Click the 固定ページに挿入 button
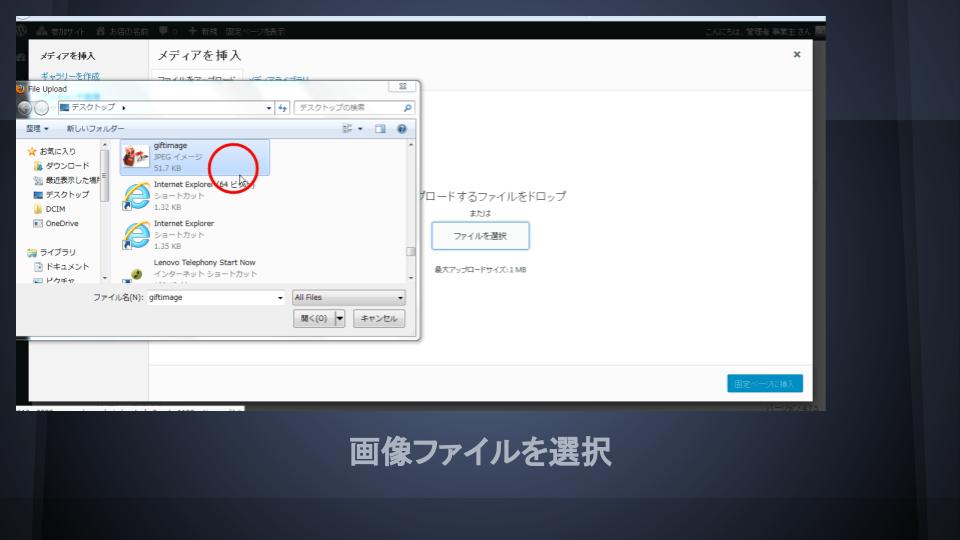 click(765, 384)
